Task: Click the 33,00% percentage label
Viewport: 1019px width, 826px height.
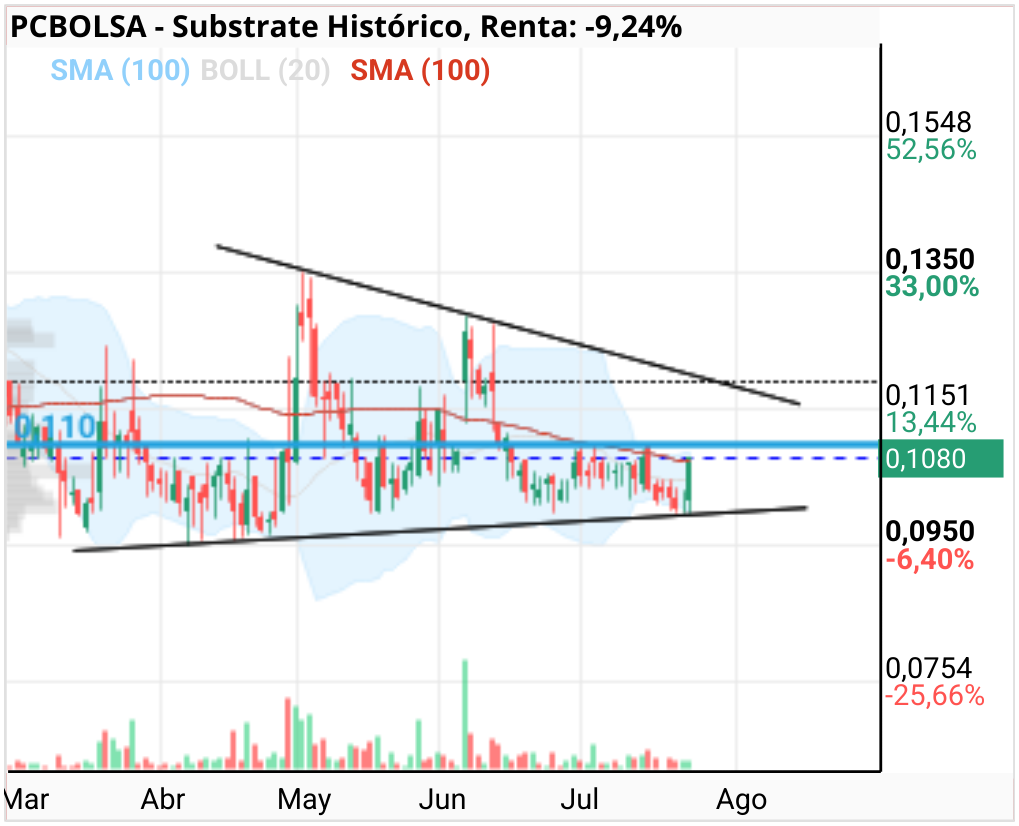Action: [932, 287]
